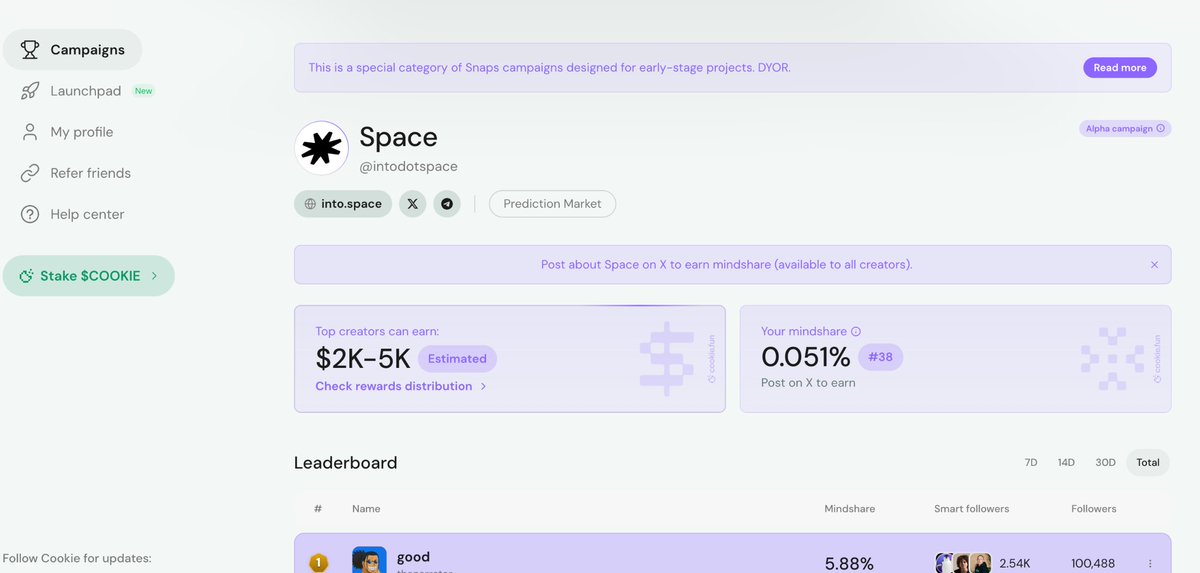The width and height of the screenshot is (1200, 573).
Task: Select the 14D leaderboard period
Action: 1066,463
